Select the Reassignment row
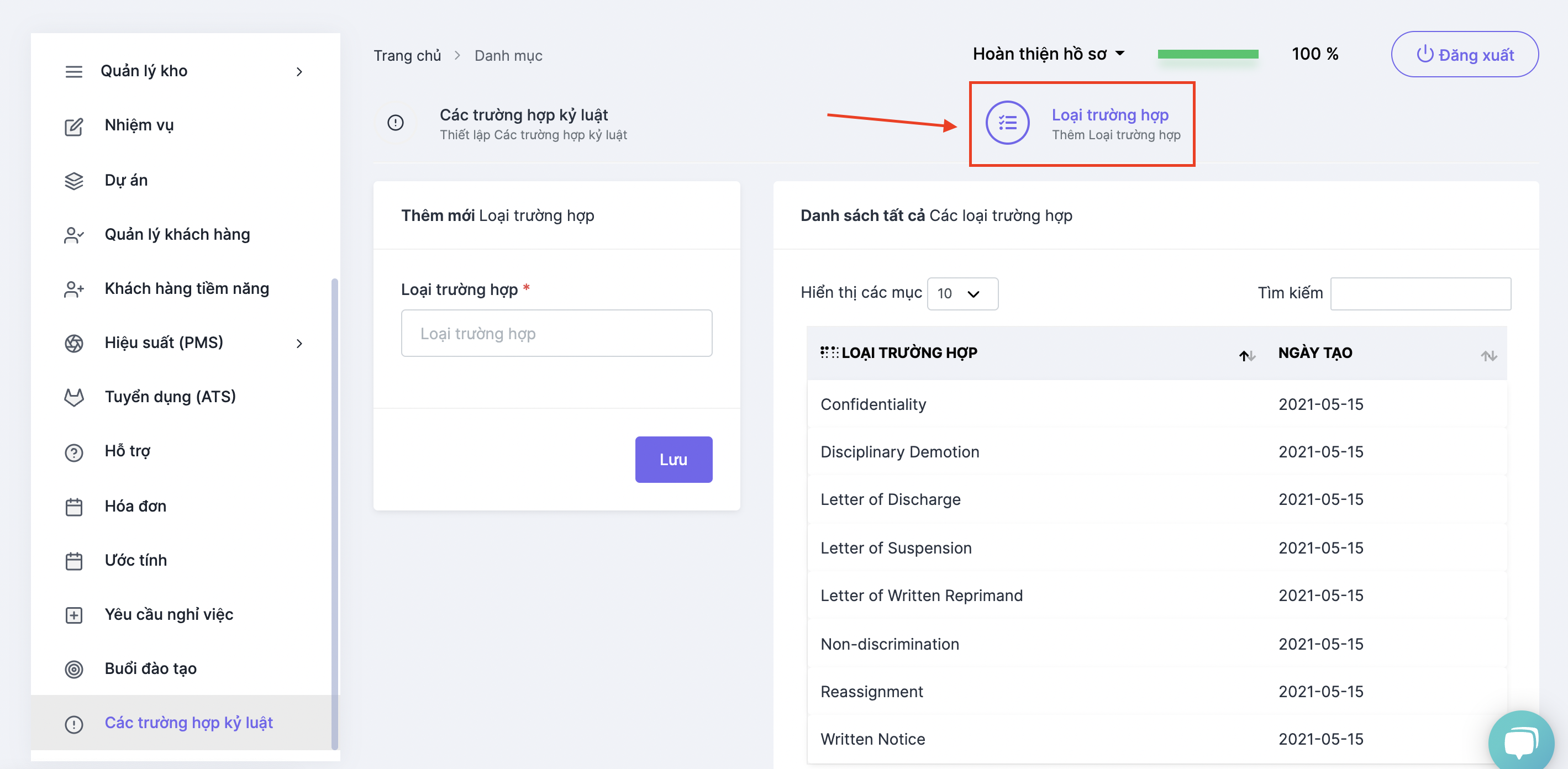The width and height of the screenshot is (1568, 769). coord(1156,692)
